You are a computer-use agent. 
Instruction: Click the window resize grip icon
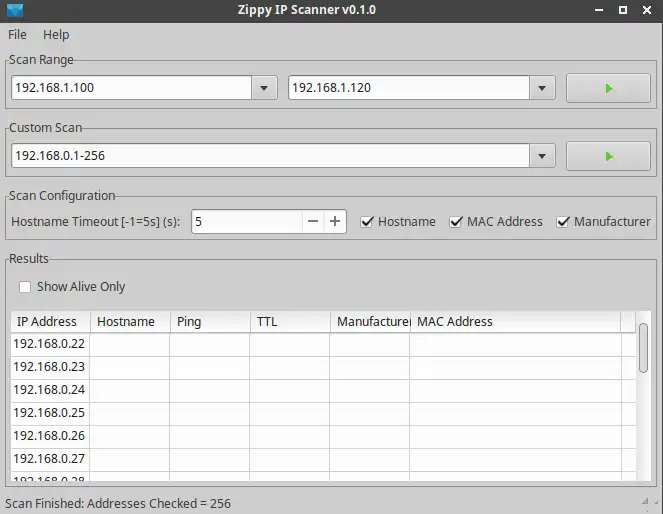click(x=651, y=502)
